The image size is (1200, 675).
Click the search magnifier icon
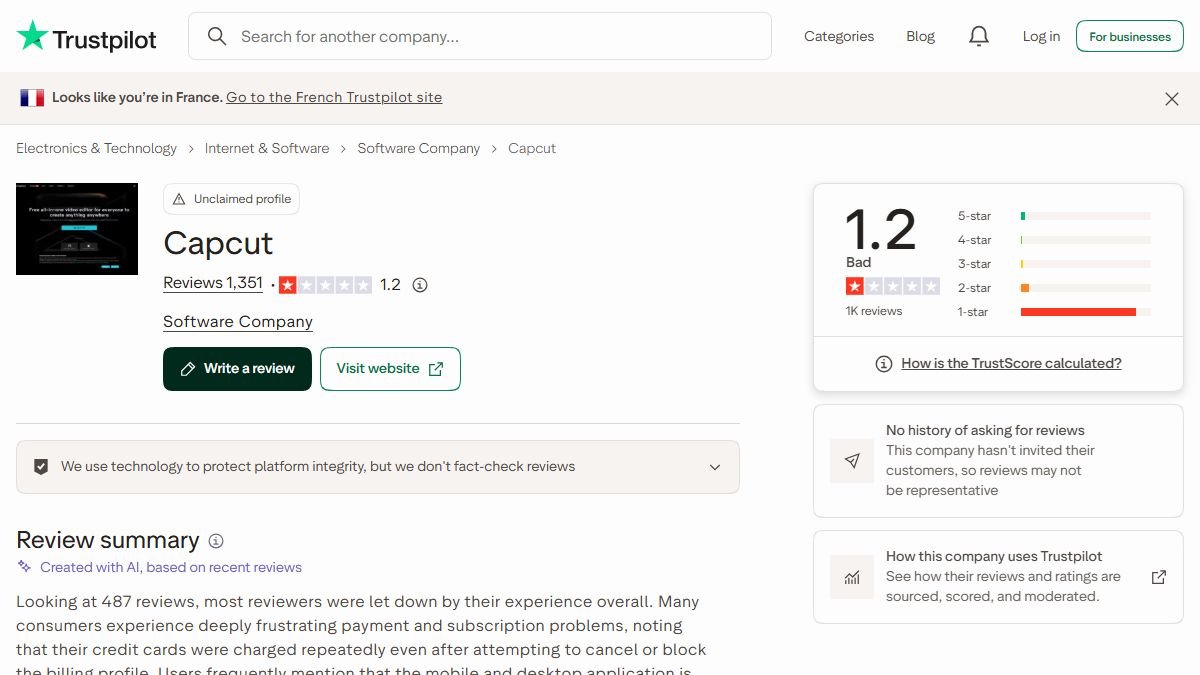(x=216, y=37)
